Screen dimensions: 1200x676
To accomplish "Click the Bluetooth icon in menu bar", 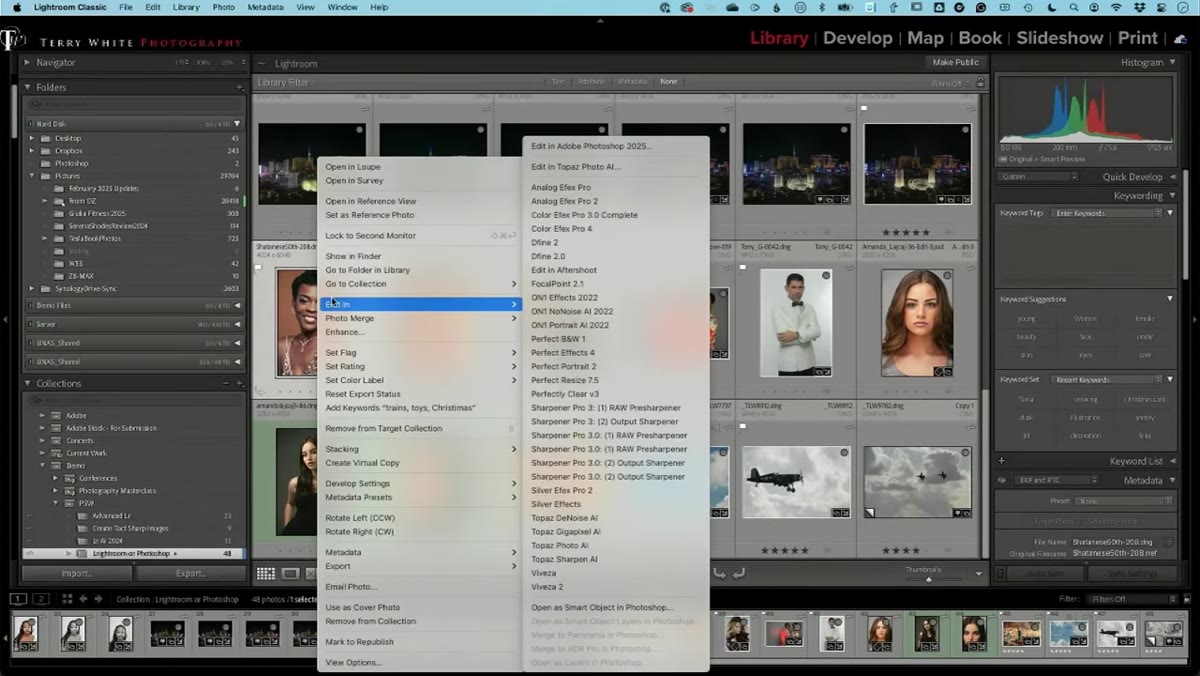I will point(821,7).
